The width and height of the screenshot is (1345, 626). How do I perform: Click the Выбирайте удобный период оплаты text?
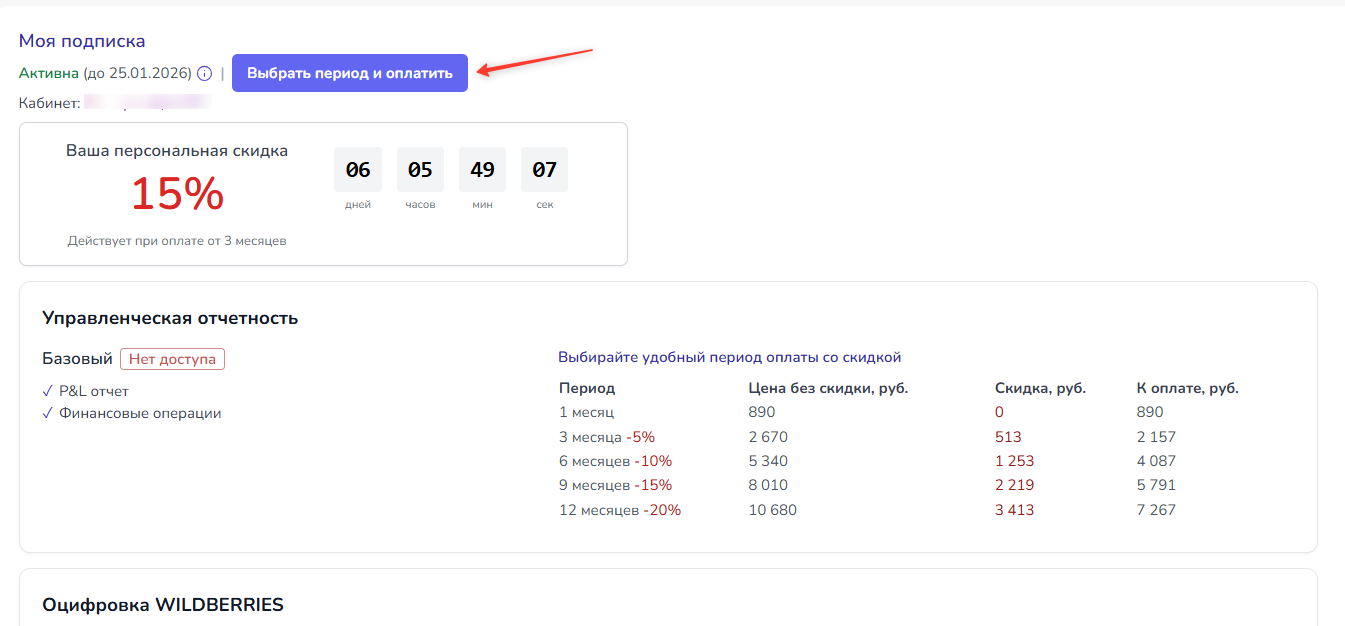(729, 357)
